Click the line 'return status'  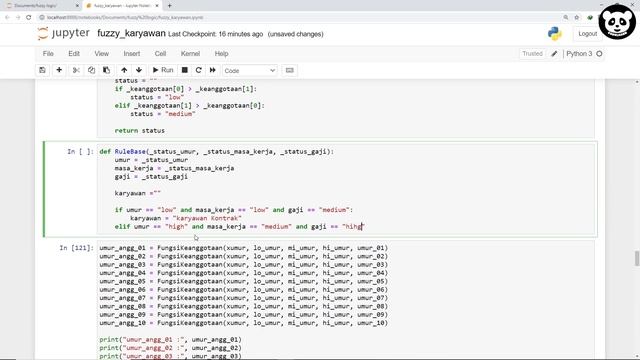point(140,131)
